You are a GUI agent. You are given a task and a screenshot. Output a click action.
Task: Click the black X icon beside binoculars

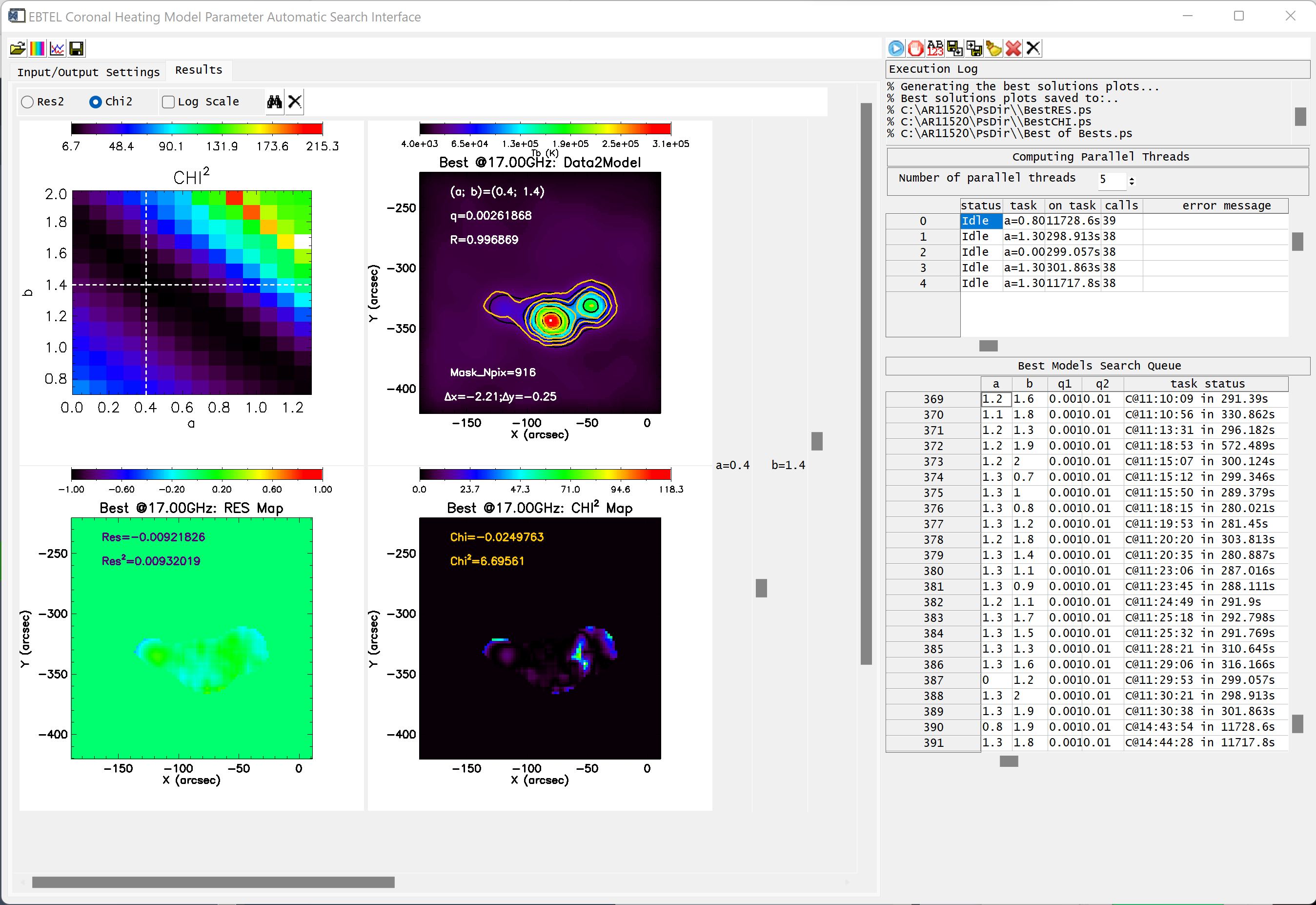pos(295,102)
